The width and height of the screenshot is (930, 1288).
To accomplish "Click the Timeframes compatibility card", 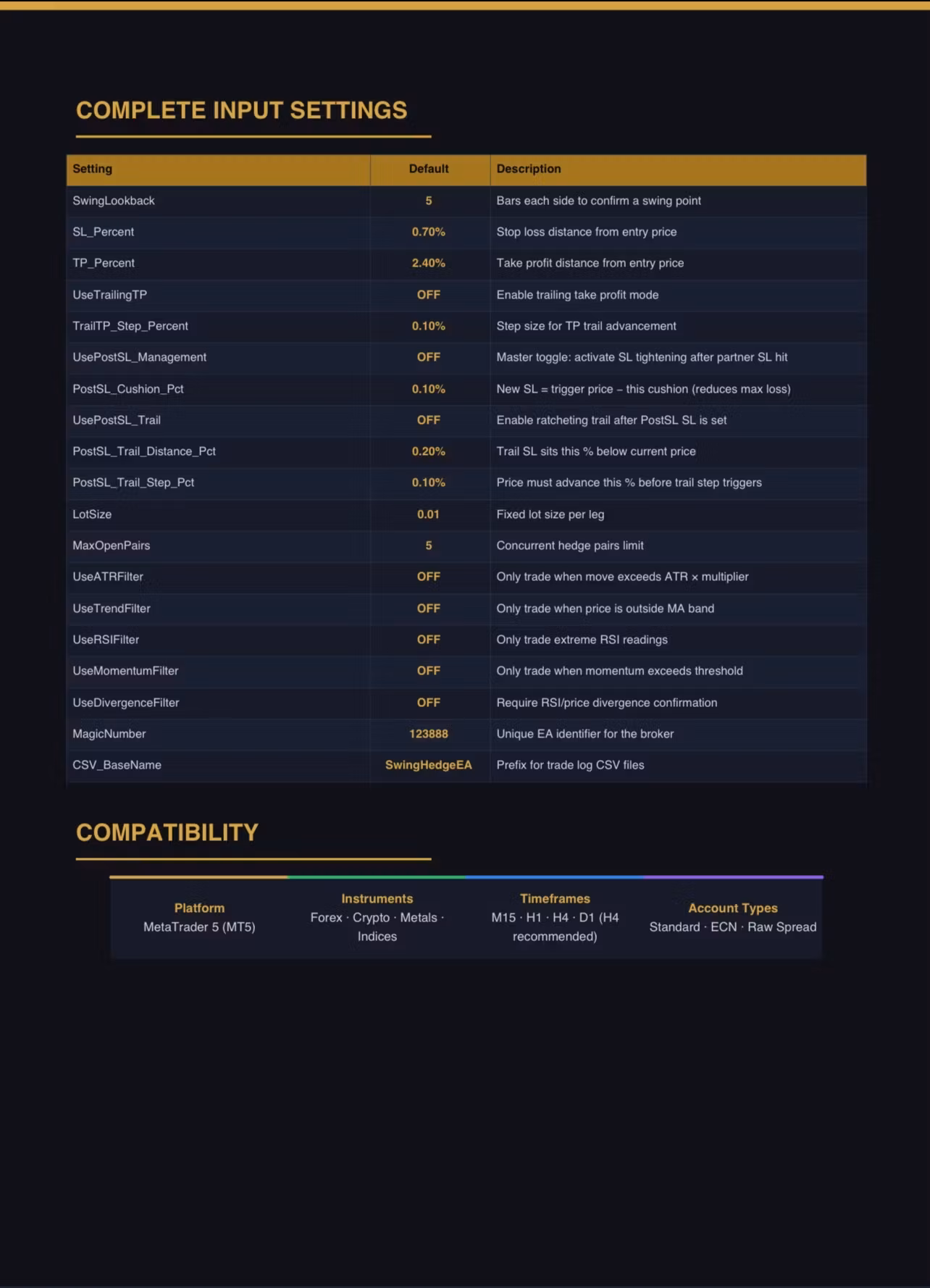I will click(555, 918).
